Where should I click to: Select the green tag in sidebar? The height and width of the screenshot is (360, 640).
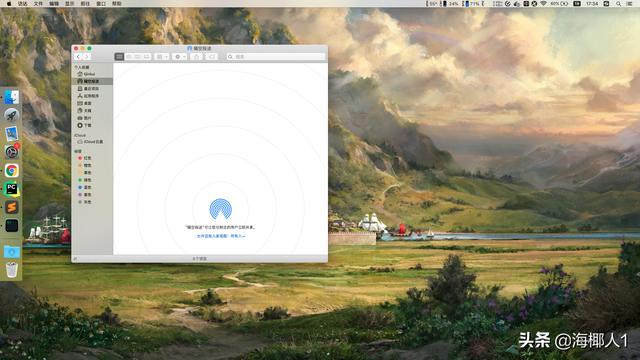[x=92, y=180]
